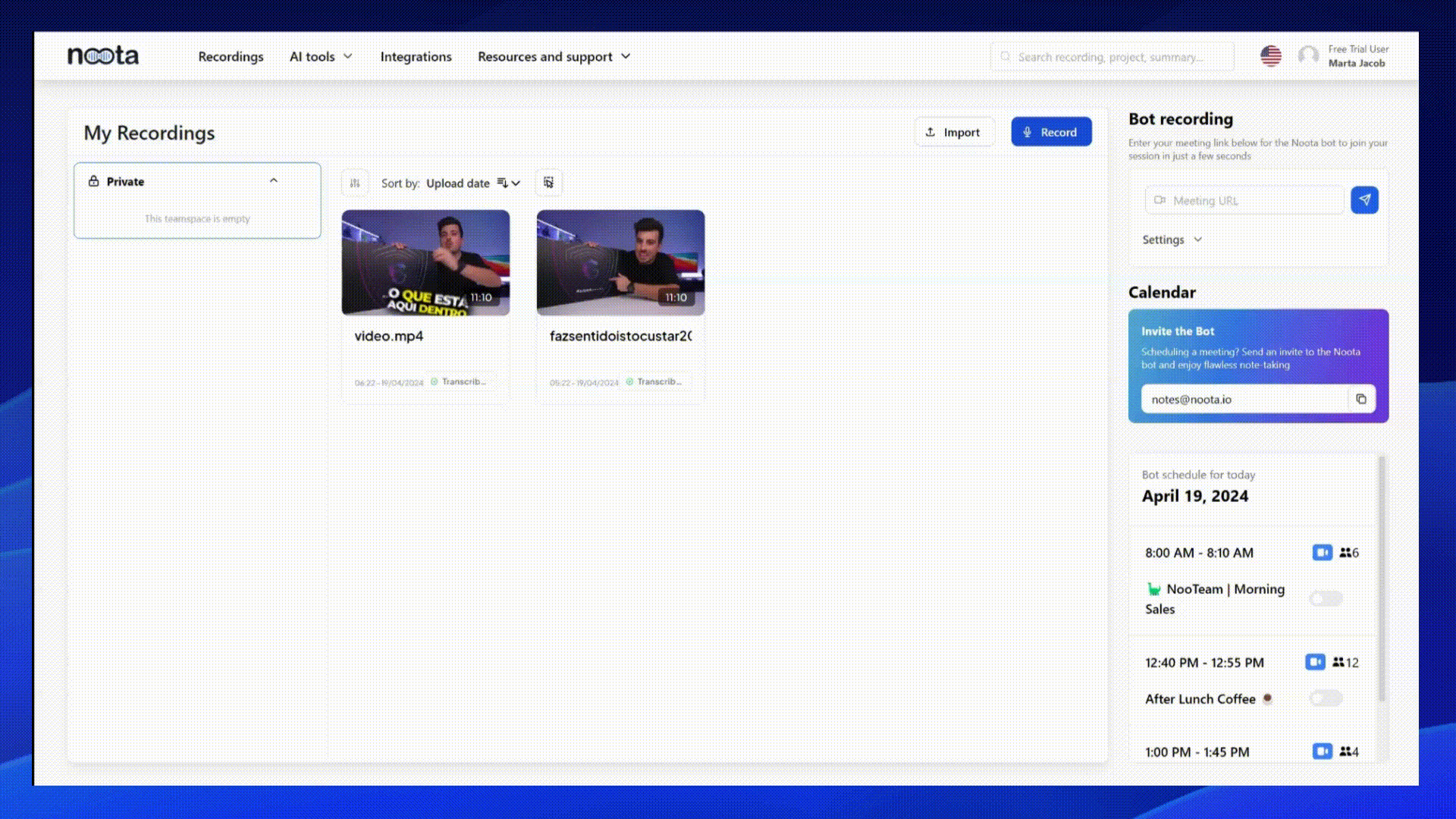This screenshot has height=819, width=1456.
Task: Click the US flag language icon
Action: 1271,56
